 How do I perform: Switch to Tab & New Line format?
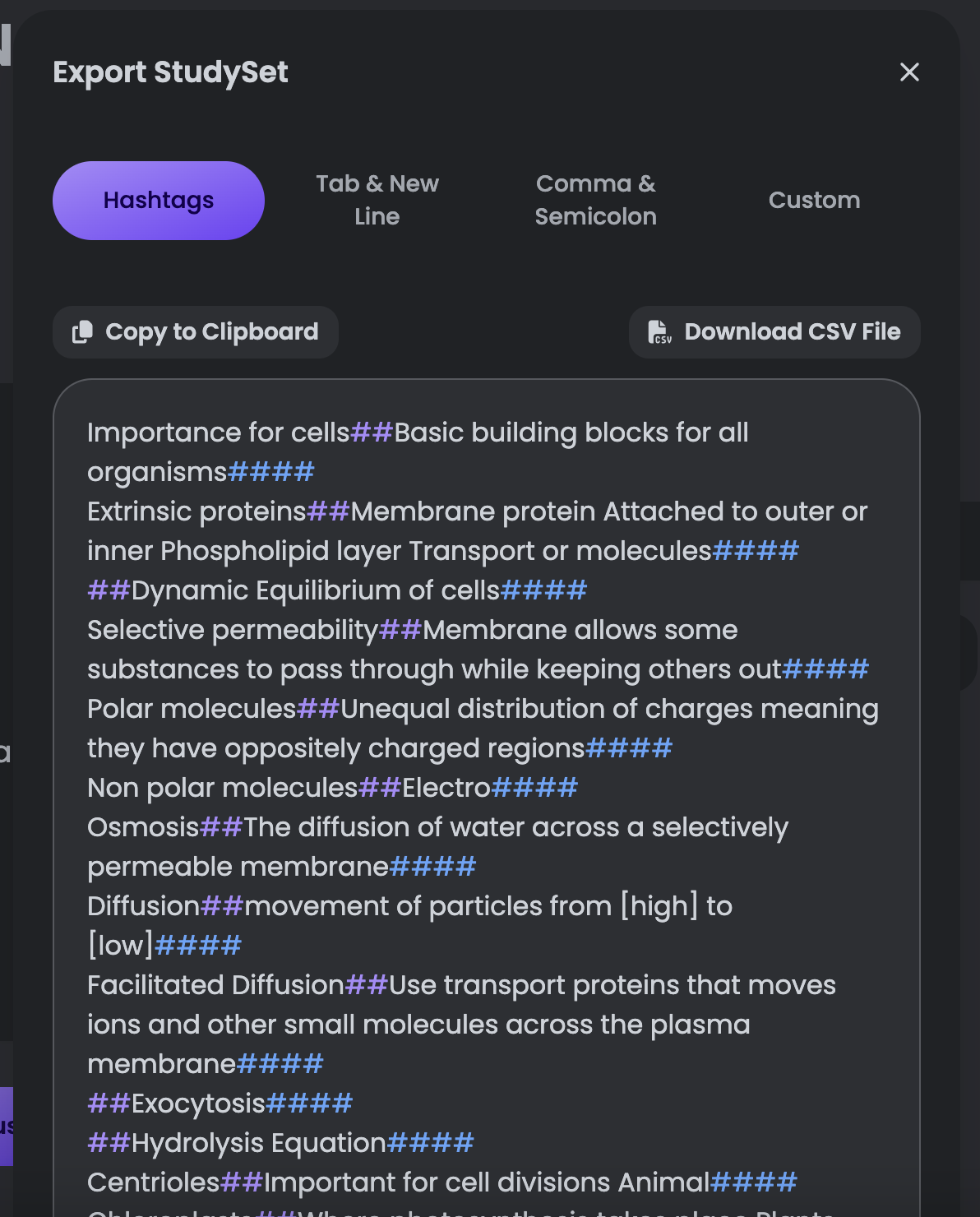click(377, 200)
